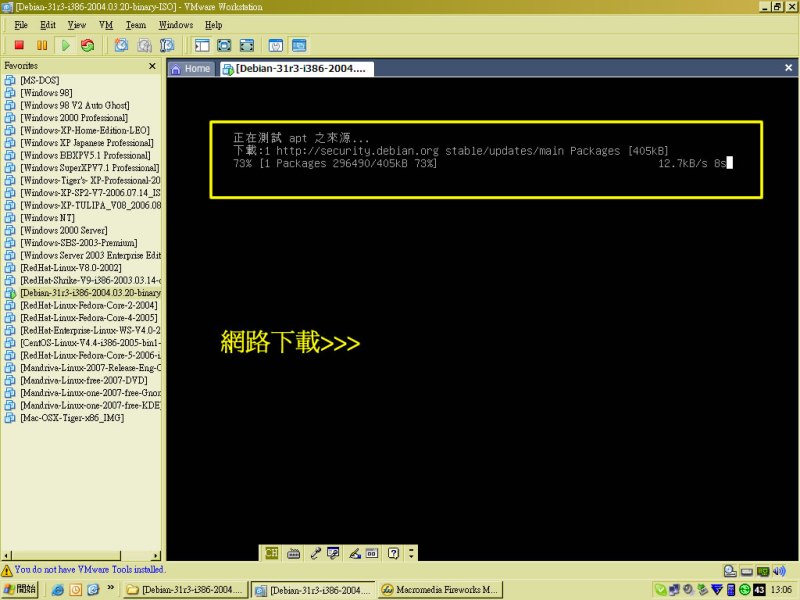This screenshot has height=600, width=800.
Task: Switch to the Home tab
Action: pyautogui.click(x=192, y=69)
